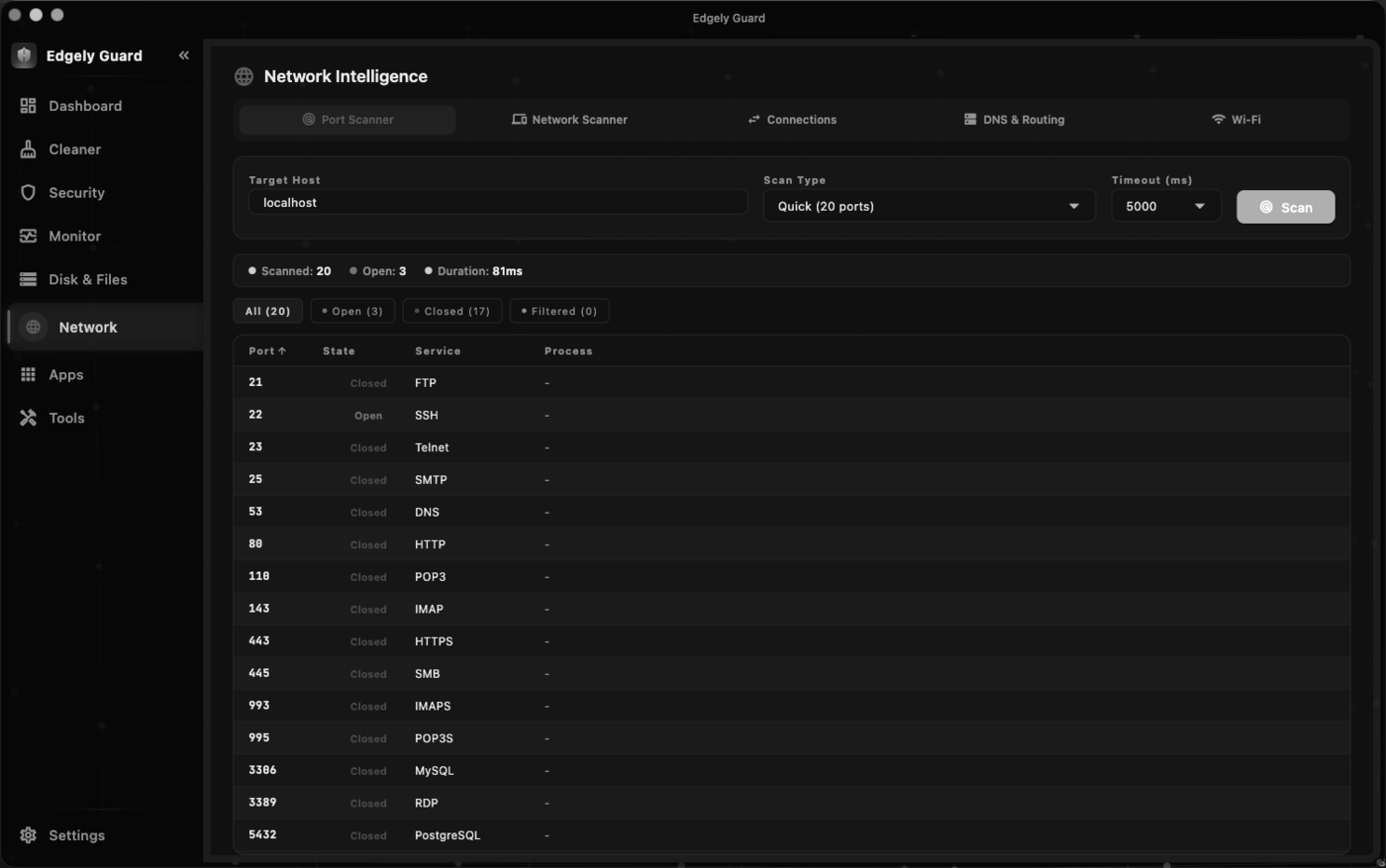Image resolution: width=1386 pixels, height=868 pixels.
Task: Open the Timeout (ms) dropdown
Action: 1166,206
